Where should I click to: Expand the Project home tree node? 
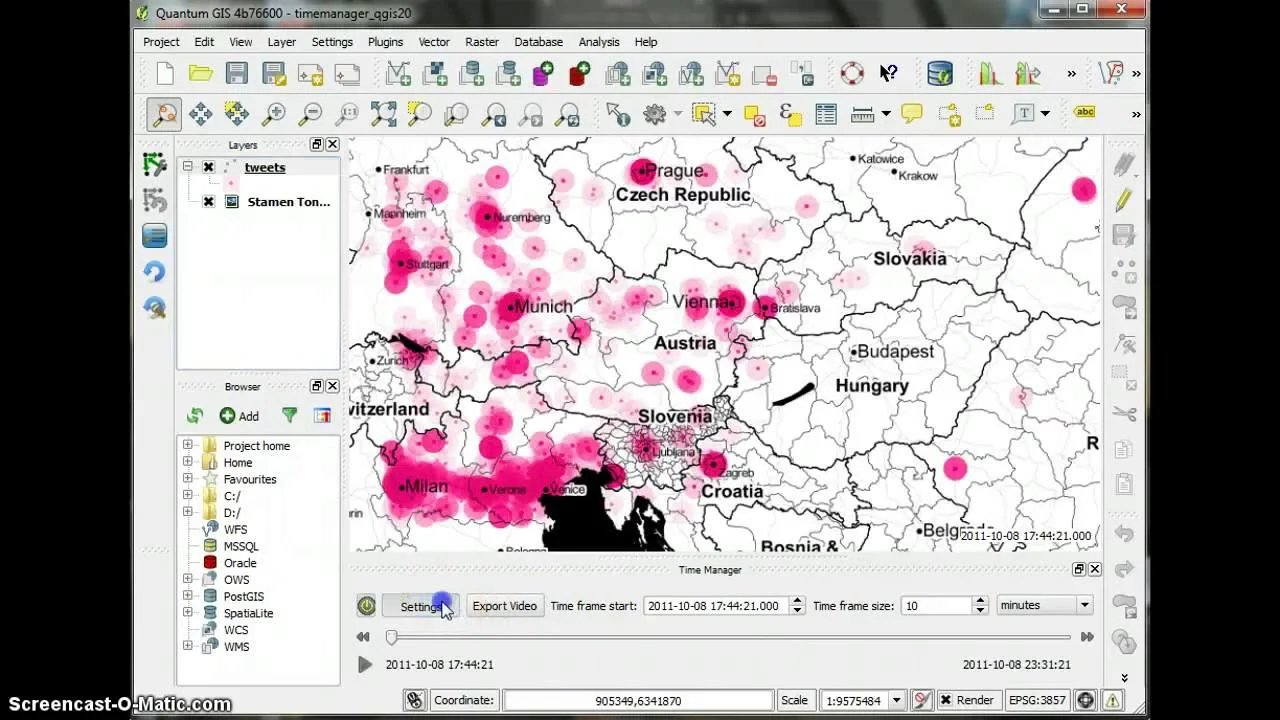187,446
